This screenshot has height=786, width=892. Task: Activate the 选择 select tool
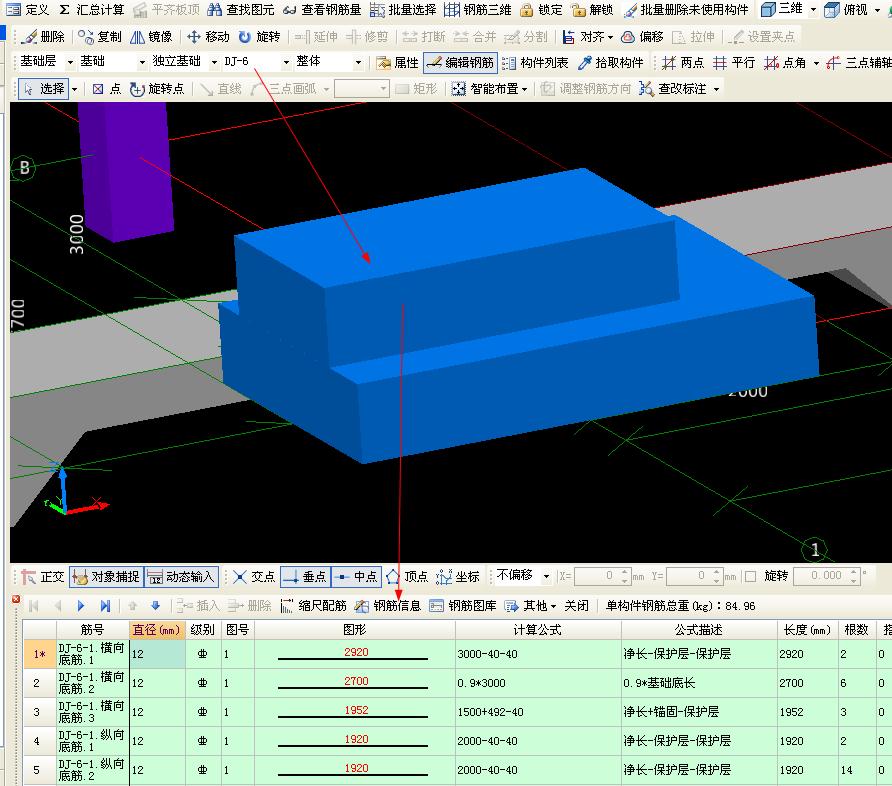43,89
